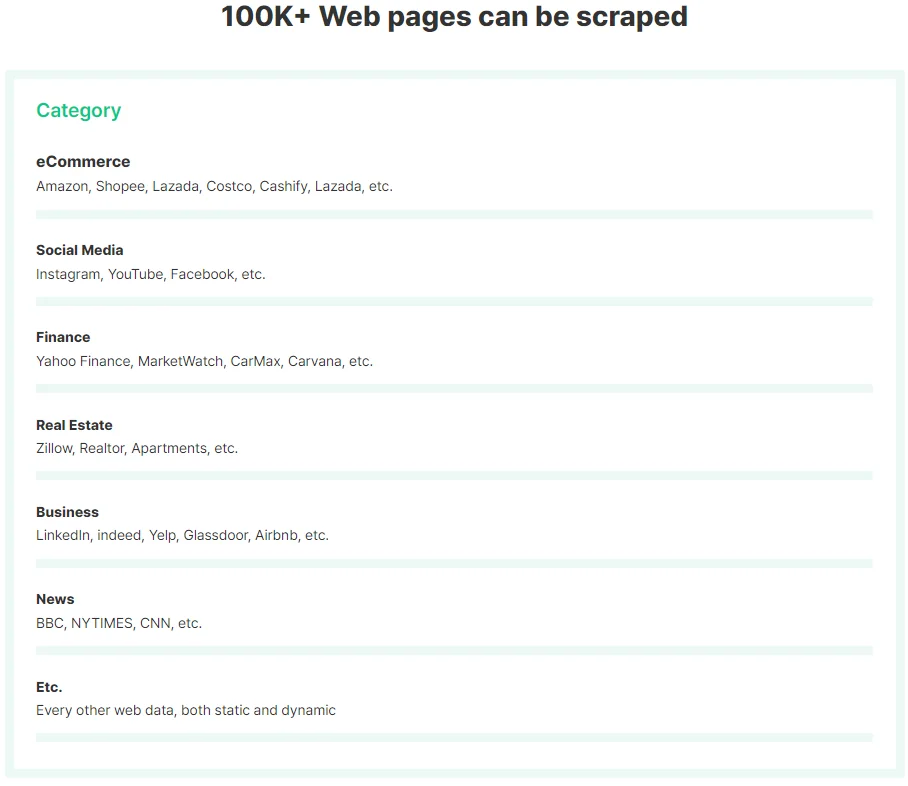Click the Etc. category heading
The width and height of the screenshot is (908, 786).
pyautogui.click(x=49, y=687)
